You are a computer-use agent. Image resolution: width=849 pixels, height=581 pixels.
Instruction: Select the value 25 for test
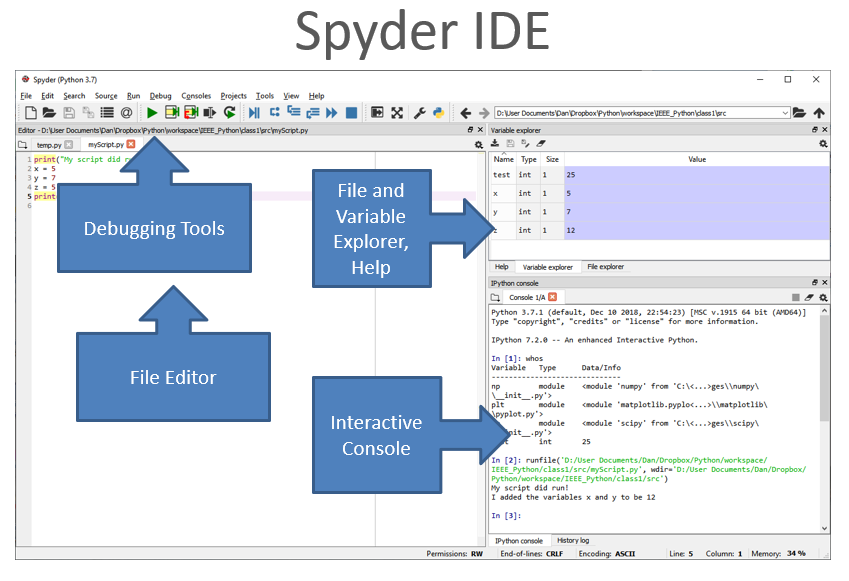pyautogui.click(x=697, y=175)
